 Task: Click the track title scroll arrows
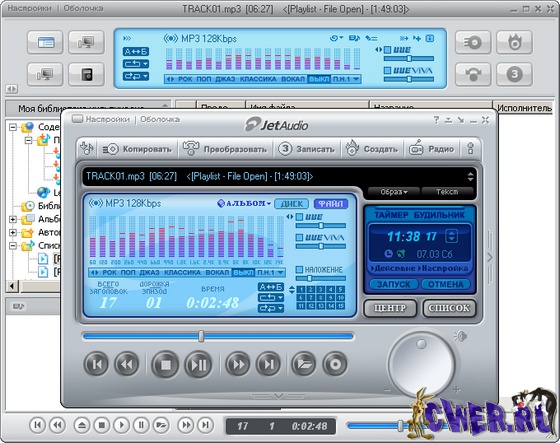point(470,176)
